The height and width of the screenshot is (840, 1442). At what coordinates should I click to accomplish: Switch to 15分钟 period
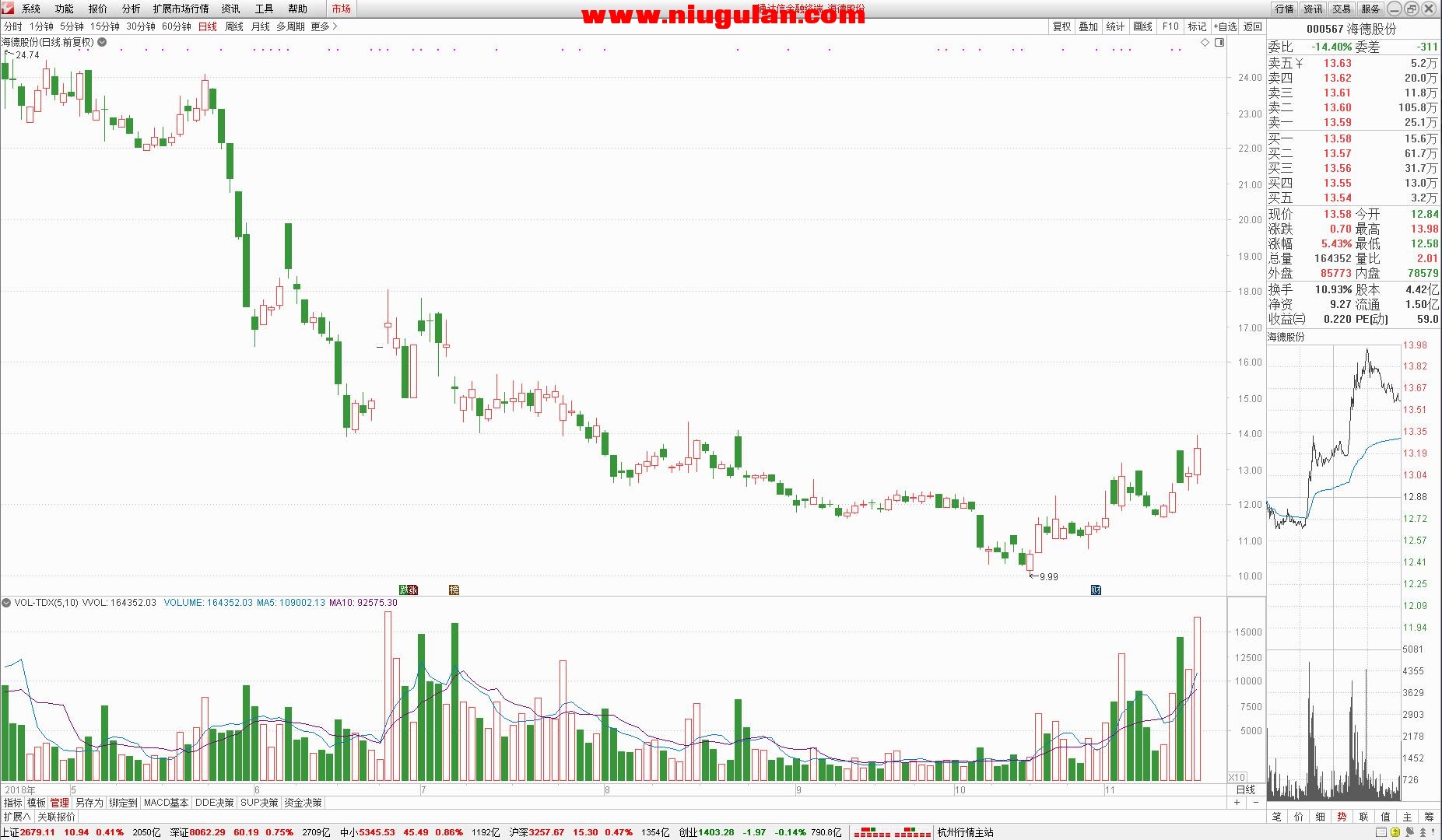[x=105, y=26]
